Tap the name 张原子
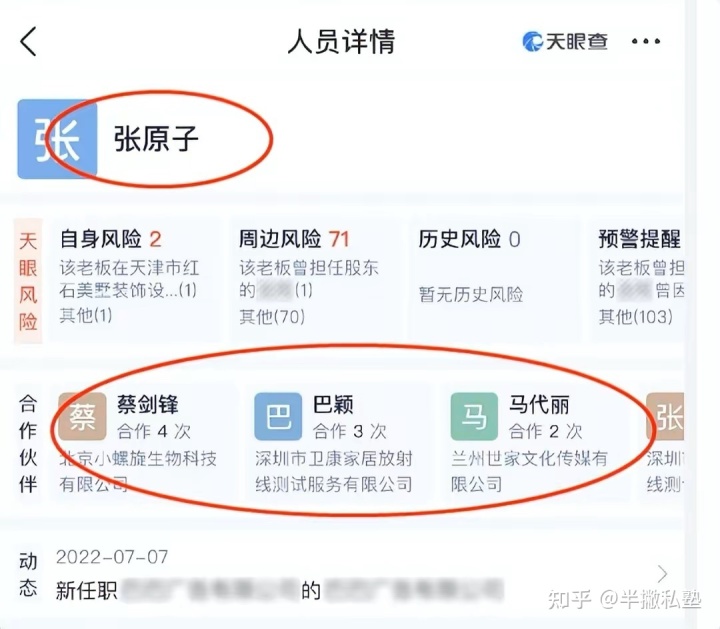Viewport: 720px width, 629px height. pos(156,139)
